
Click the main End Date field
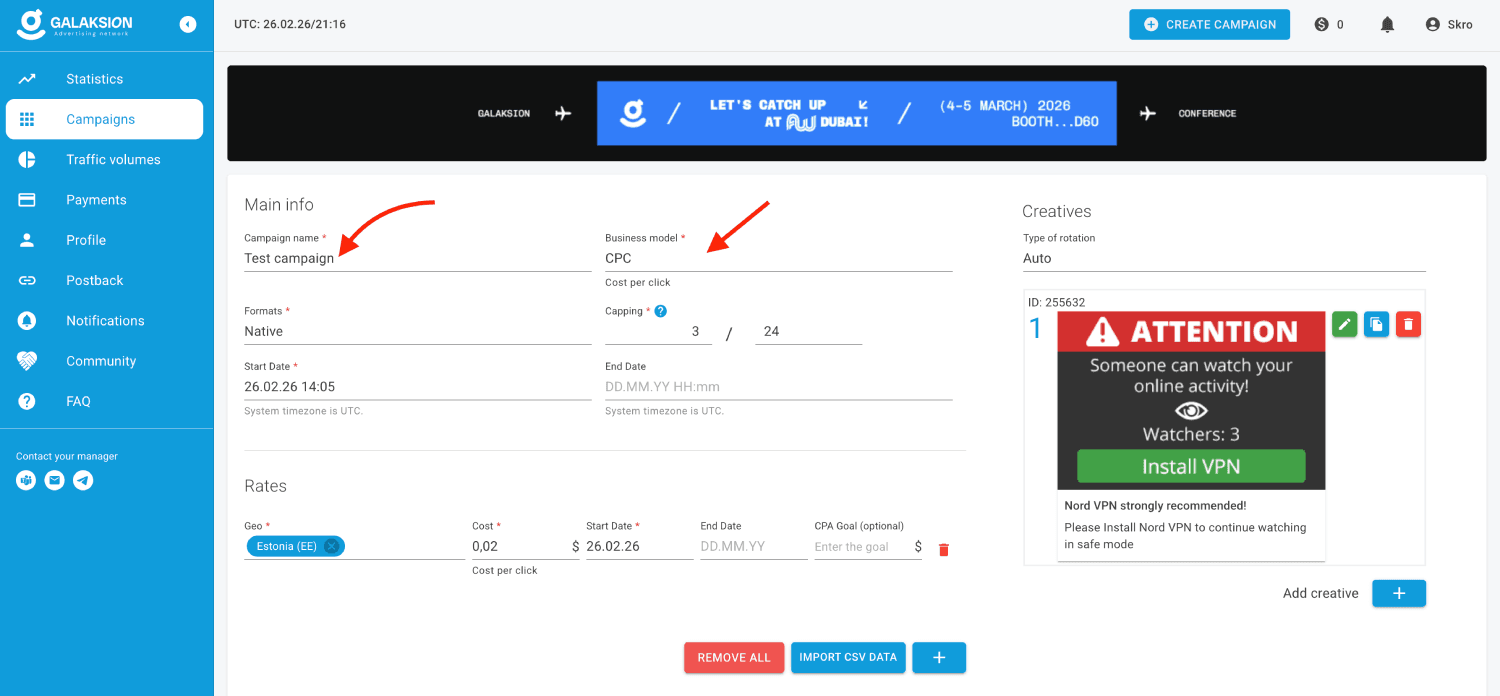coord(778,386)
